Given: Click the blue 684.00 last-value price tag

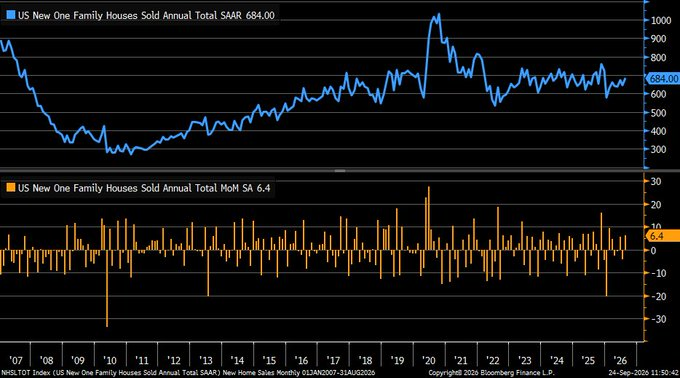Looking at the screenshot, I should pyautogui.click(x=663, y=78).
